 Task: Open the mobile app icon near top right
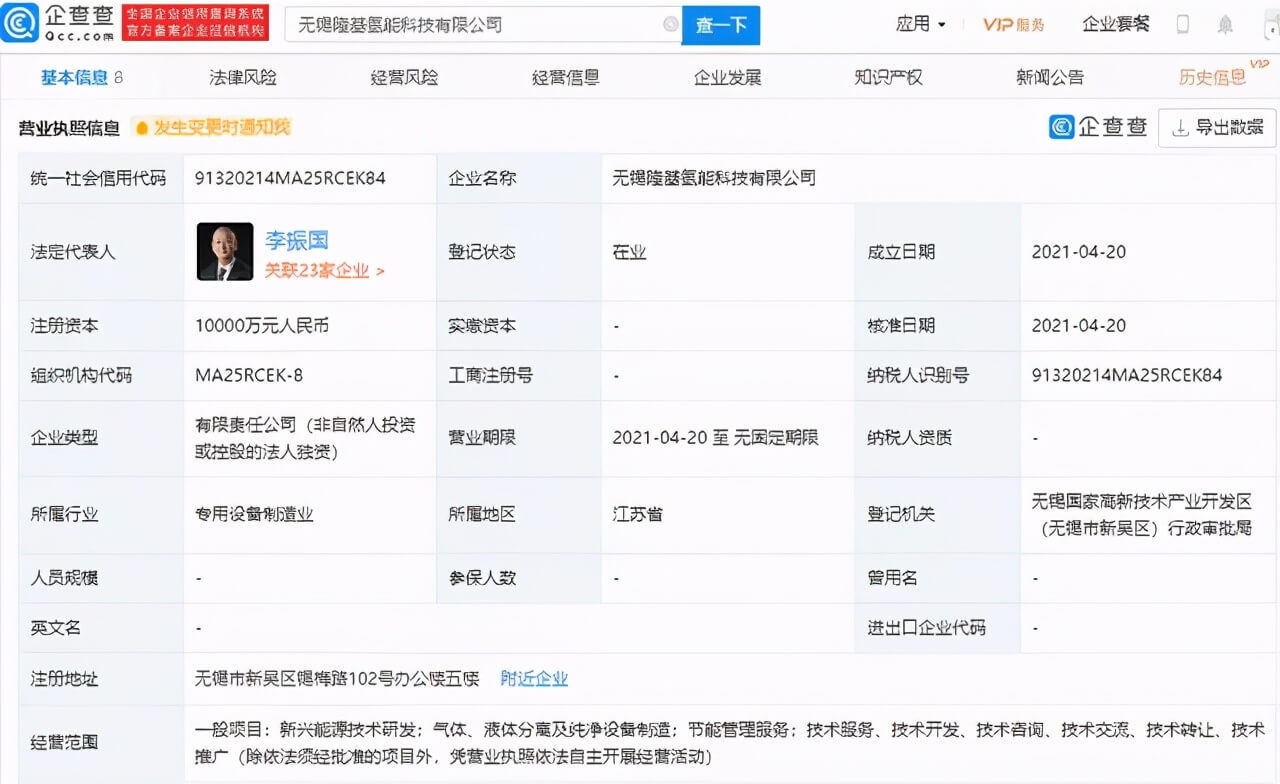click(1184, 23)
